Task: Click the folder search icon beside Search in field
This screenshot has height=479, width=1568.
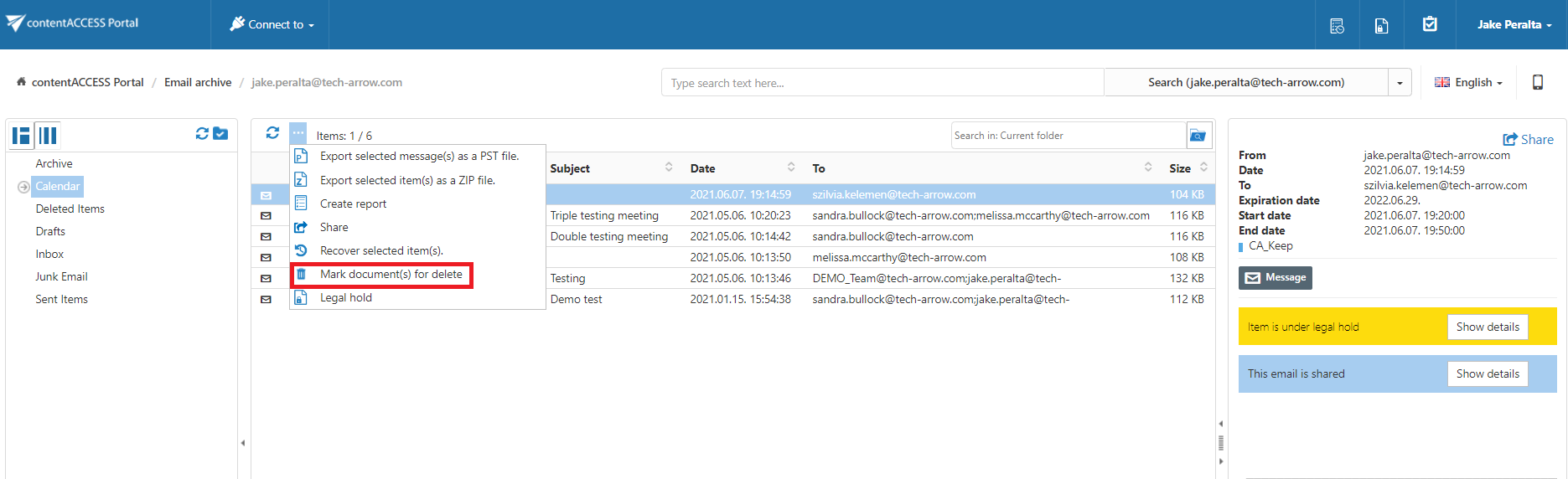Action: (x=1198, y=136)
